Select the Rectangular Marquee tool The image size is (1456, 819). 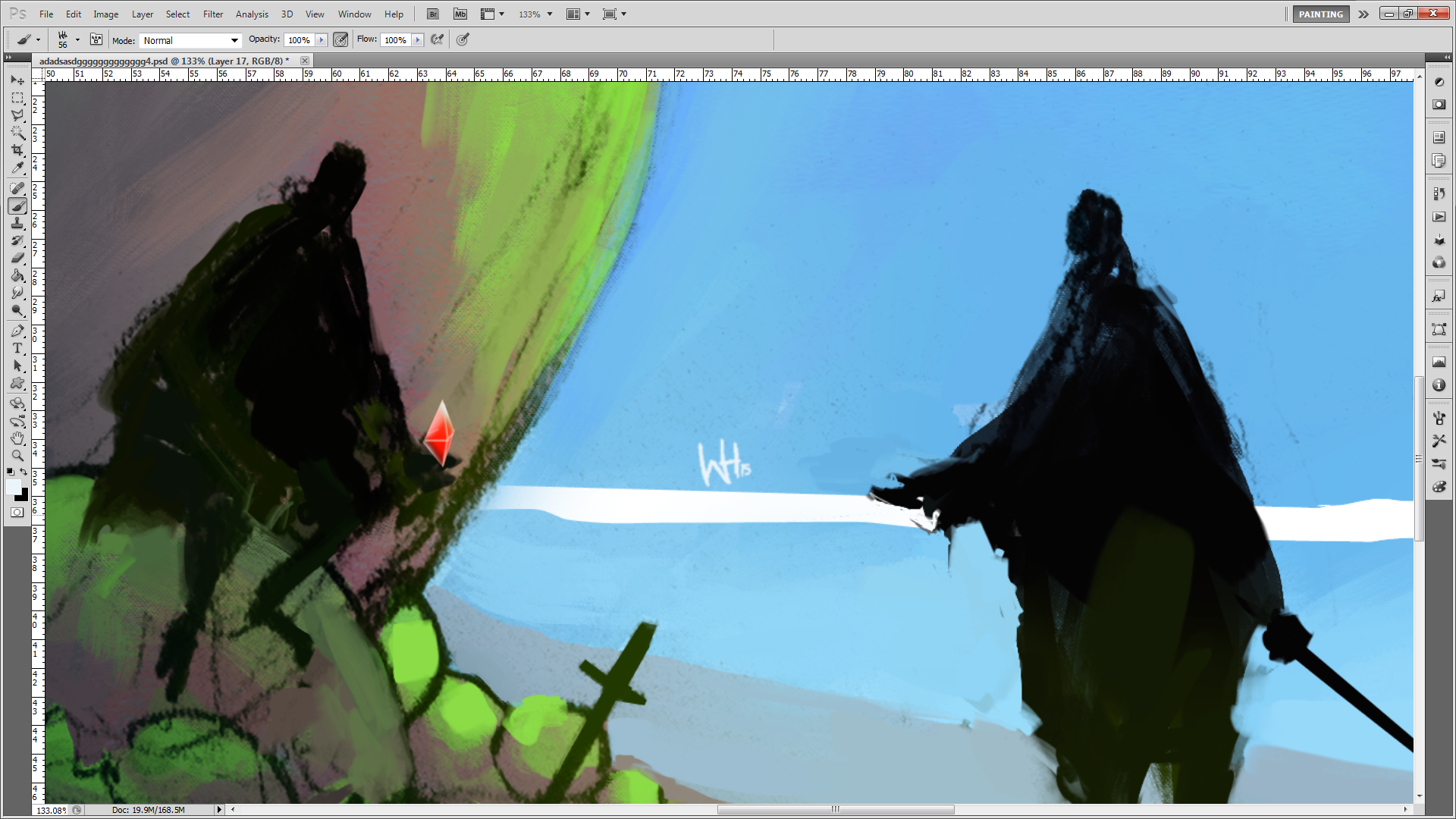coord(17,98)
